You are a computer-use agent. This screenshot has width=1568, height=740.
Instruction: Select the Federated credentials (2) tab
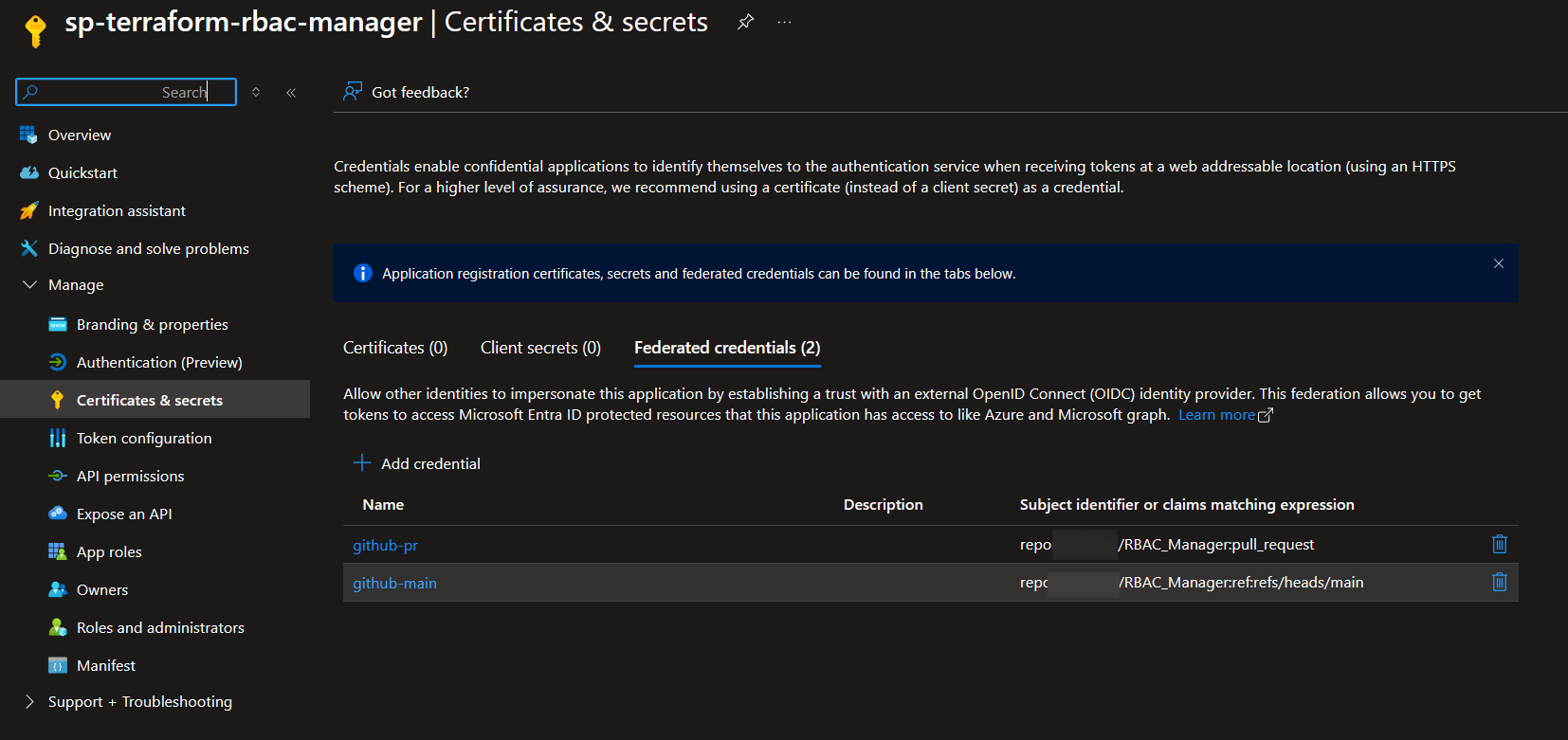tap(727, 348)
